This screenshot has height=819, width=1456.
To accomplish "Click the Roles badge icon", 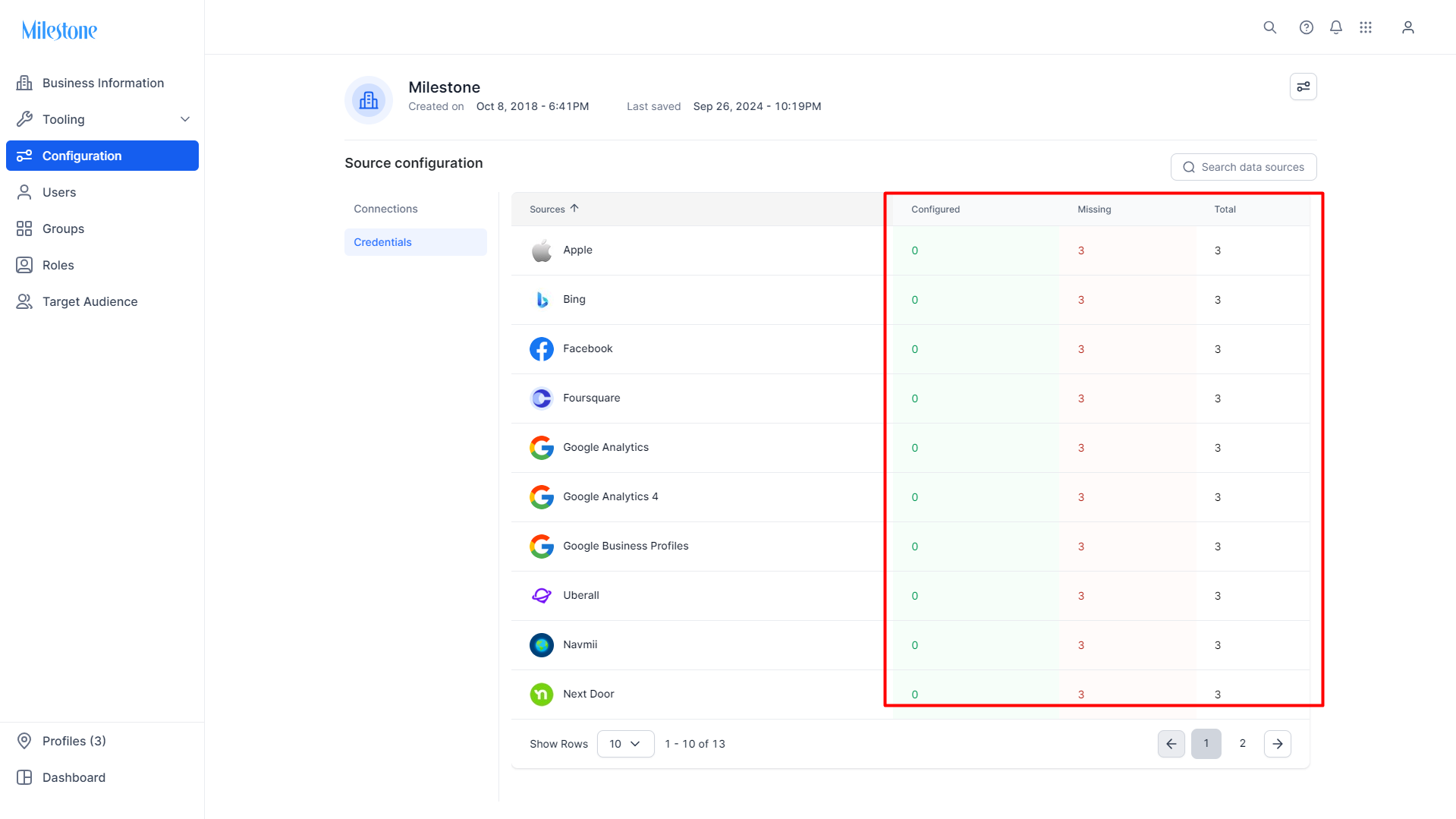I will pyautogui.click(x=24, y=265).
